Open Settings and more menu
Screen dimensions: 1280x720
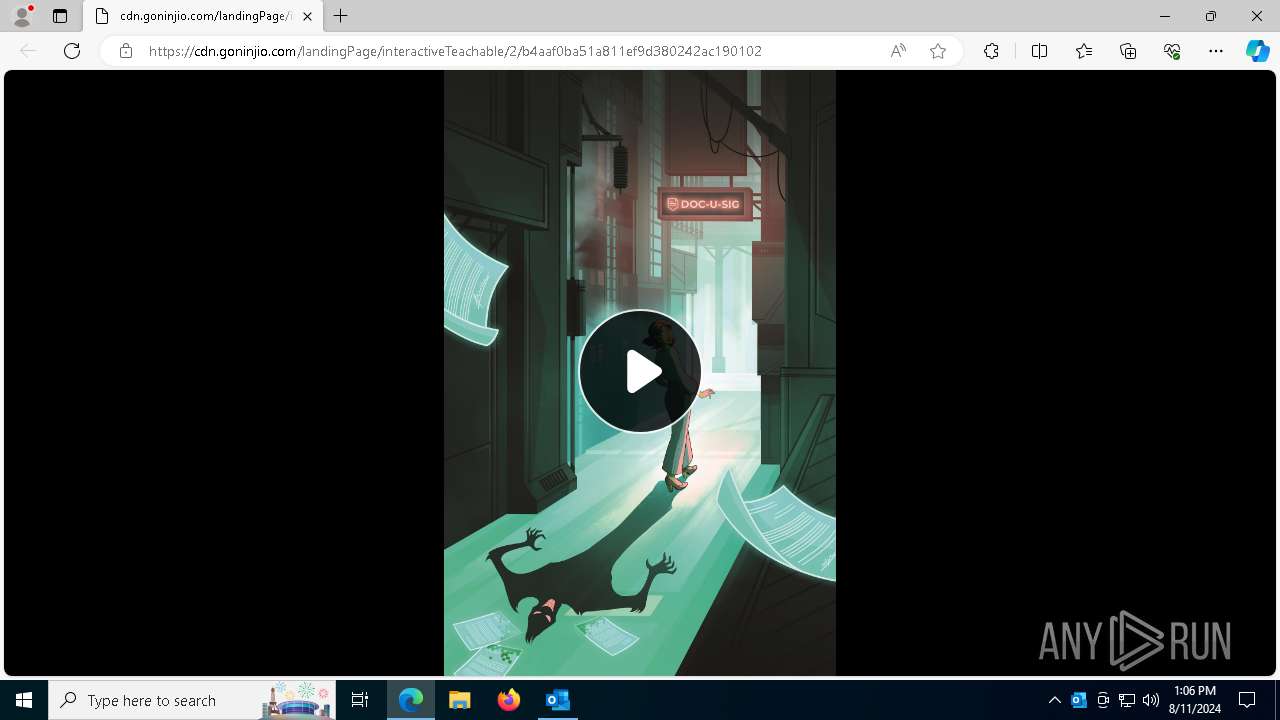(1216, 51)
